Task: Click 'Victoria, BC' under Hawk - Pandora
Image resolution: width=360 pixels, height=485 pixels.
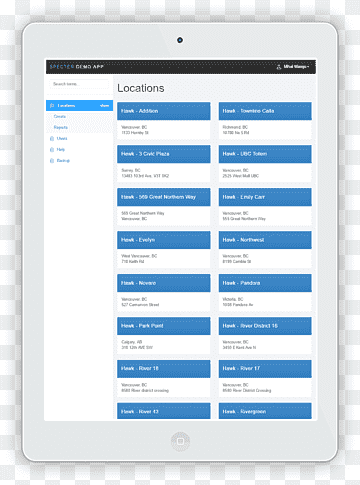Action: 233,299
